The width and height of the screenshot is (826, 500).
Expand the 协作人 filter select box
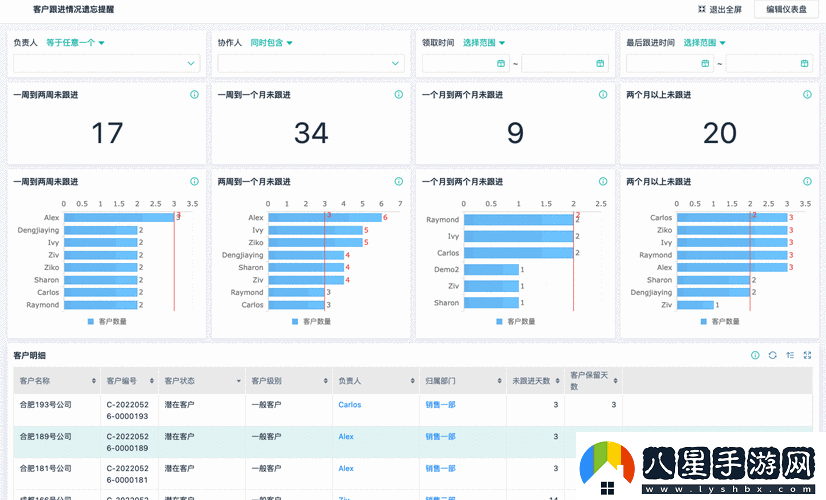click(311, 63)
